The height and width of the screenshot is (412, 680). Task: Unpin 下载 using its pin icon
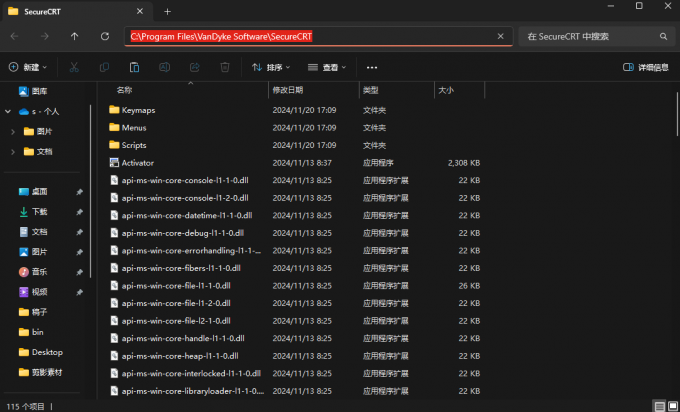pos(79,212)
